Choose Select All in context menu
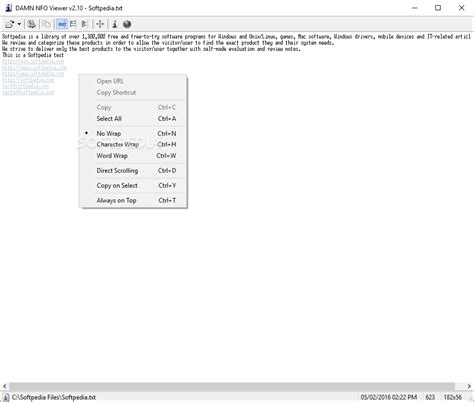Image resolution: width=474 pixels, height=402 pixels. click(133, 119)
